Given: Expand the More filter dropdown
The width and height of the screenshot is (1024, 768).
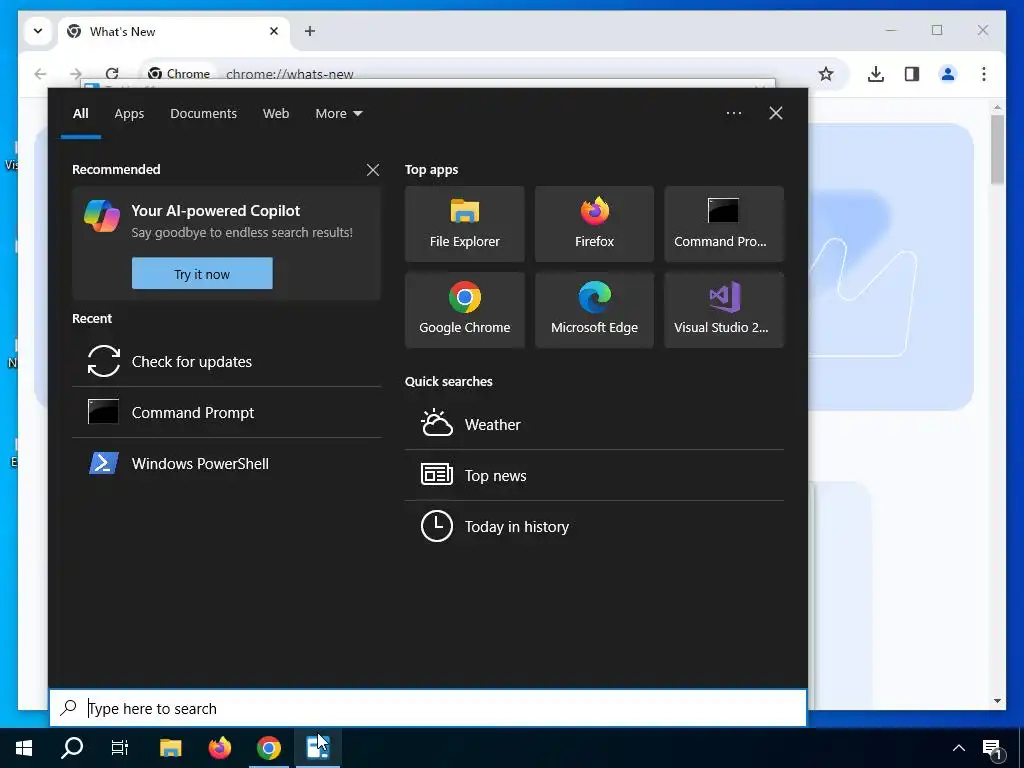Looking at the screenshot, I should click(x=338, y=114).
